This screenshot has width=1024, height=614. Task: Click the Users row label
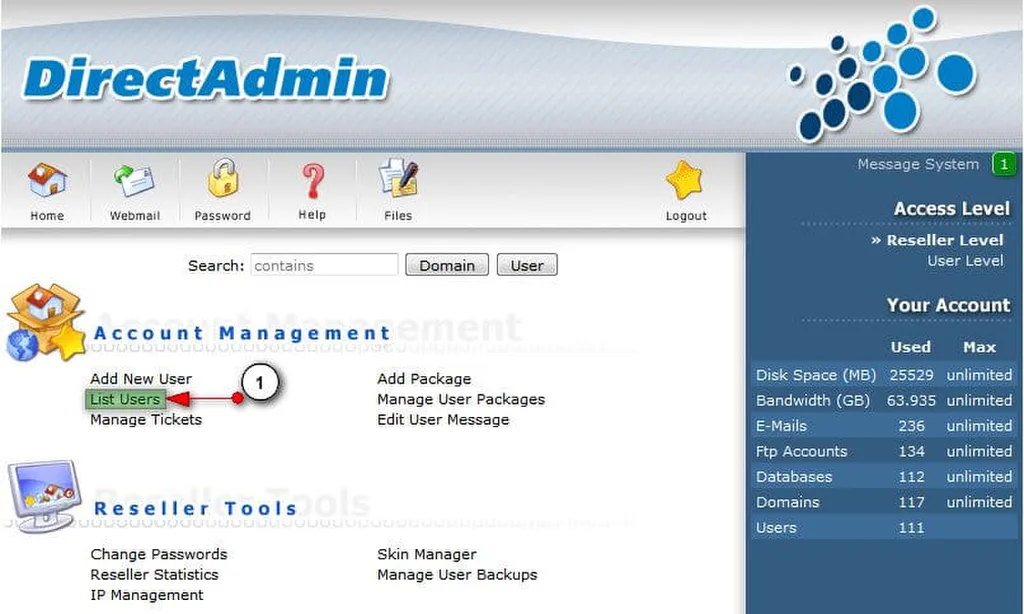(x=776, y=527)
